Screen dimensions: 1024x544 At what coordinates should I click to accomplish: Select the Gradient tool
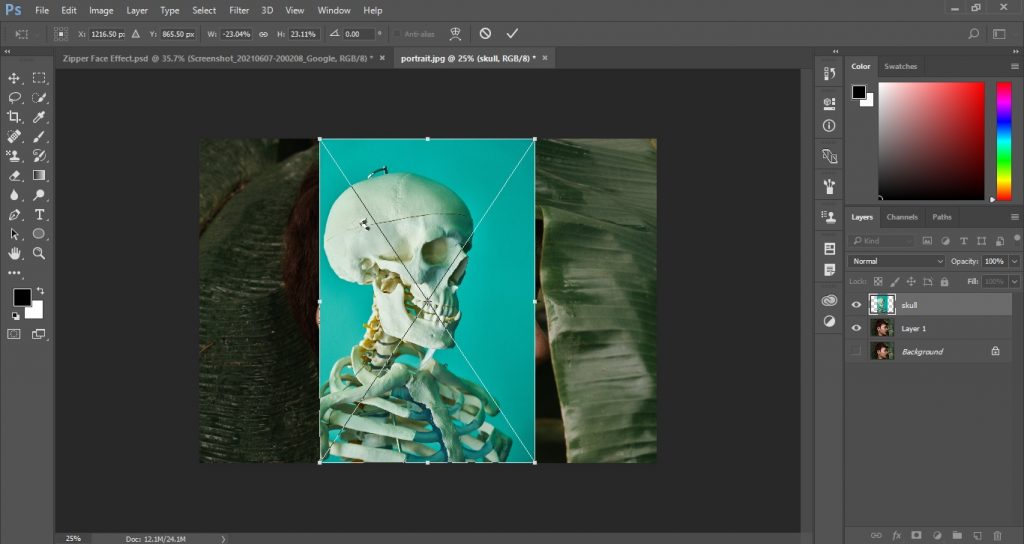[39, 175]
